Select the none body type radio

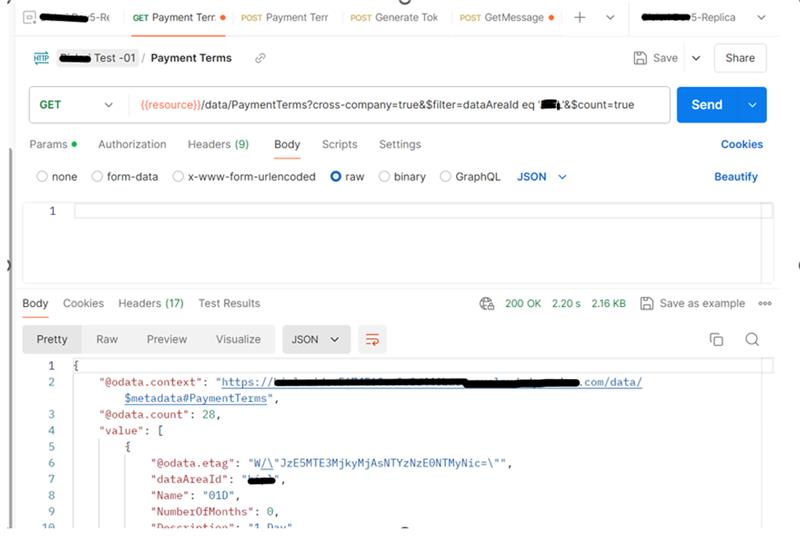tap(42, 177)
